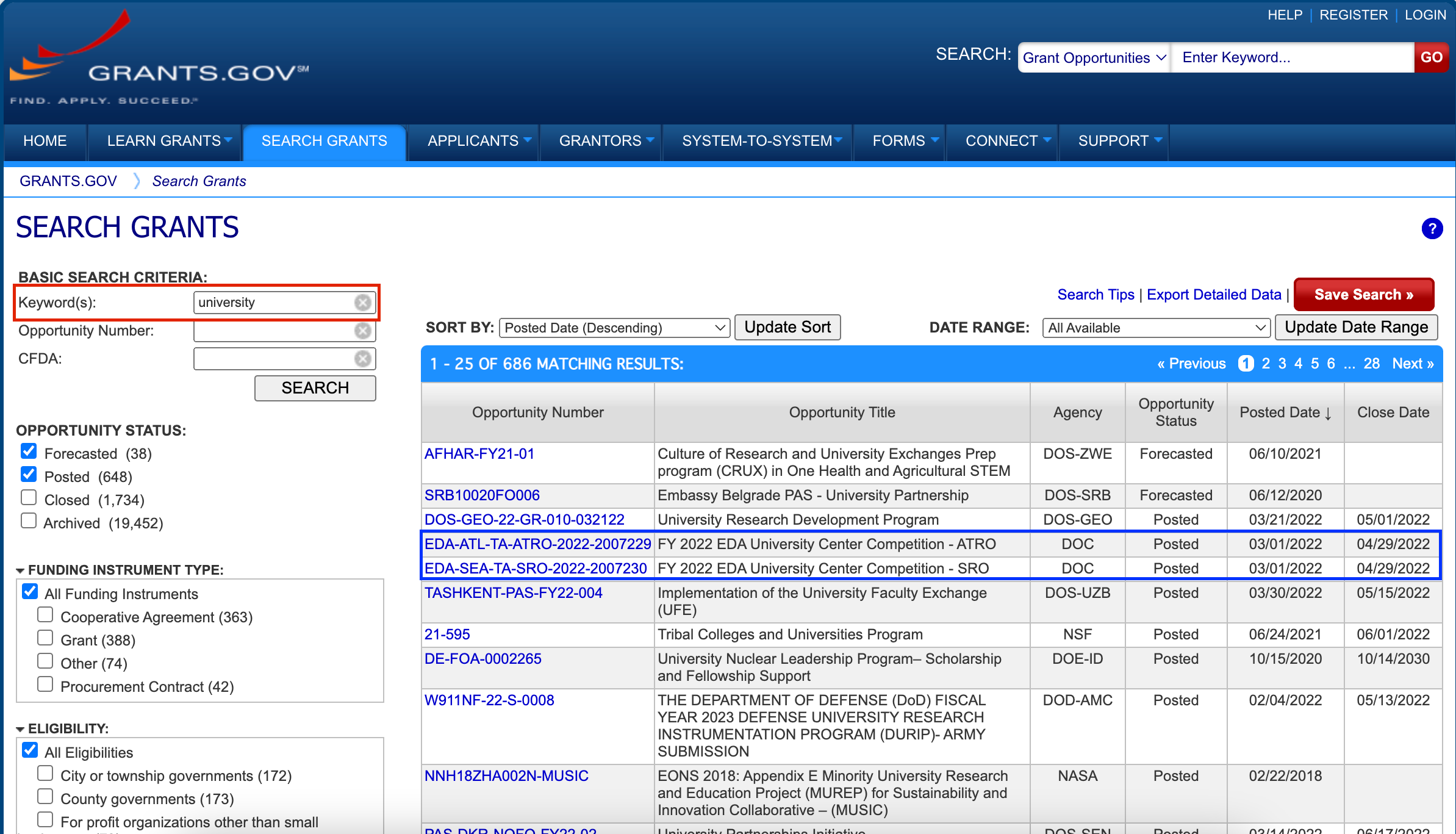Viewport: 1456px width, 834px height.
Task: Open opportunity NNH18ZHA002N-MUSIC
Action: click(x=506, y=776)
